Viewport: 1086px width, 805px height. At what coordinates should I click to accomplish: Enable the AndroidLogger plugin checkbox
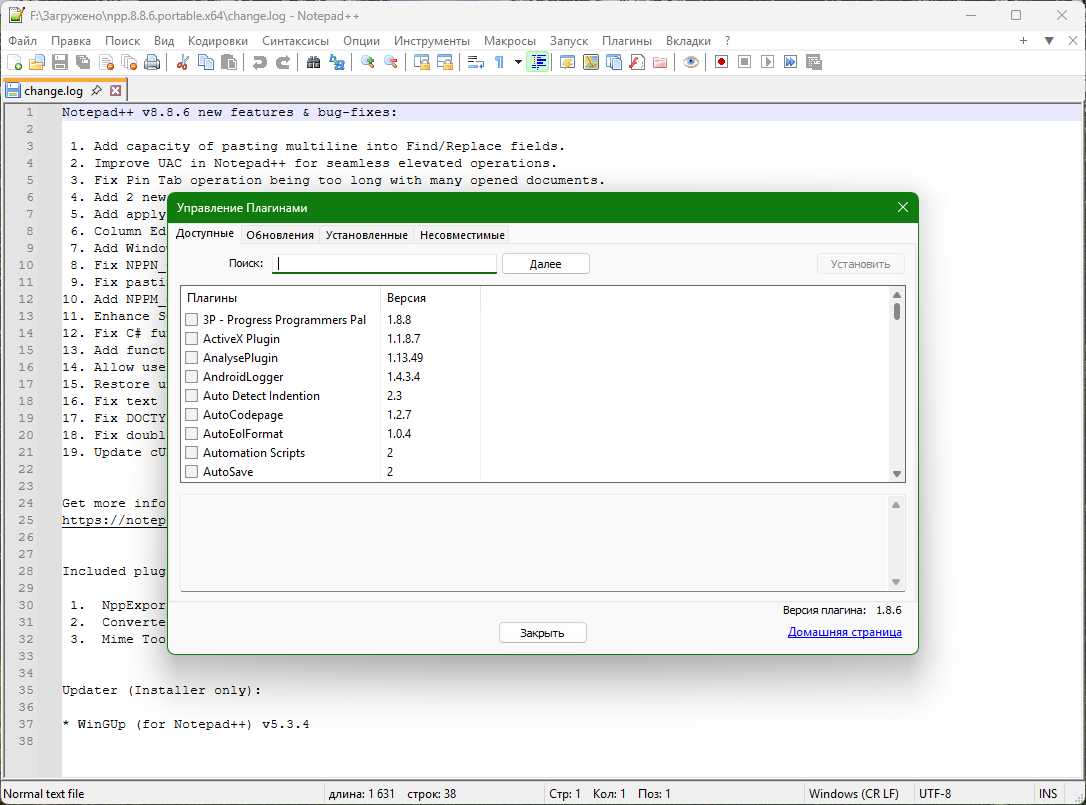pos(192,377)
